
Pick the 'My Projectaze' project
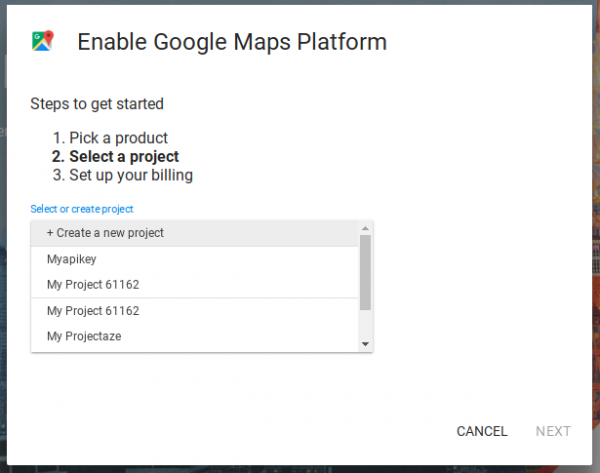(84, 337)
